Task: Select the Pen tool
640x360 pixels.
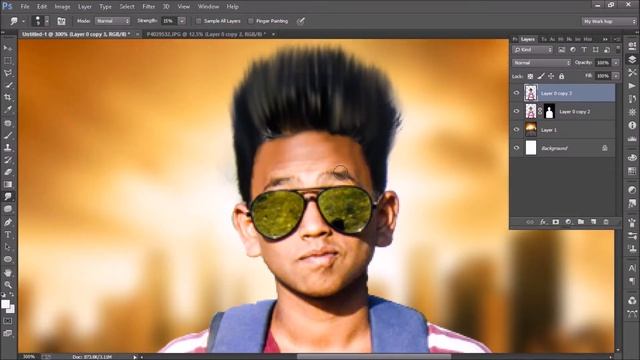Action: pos(8,222)
